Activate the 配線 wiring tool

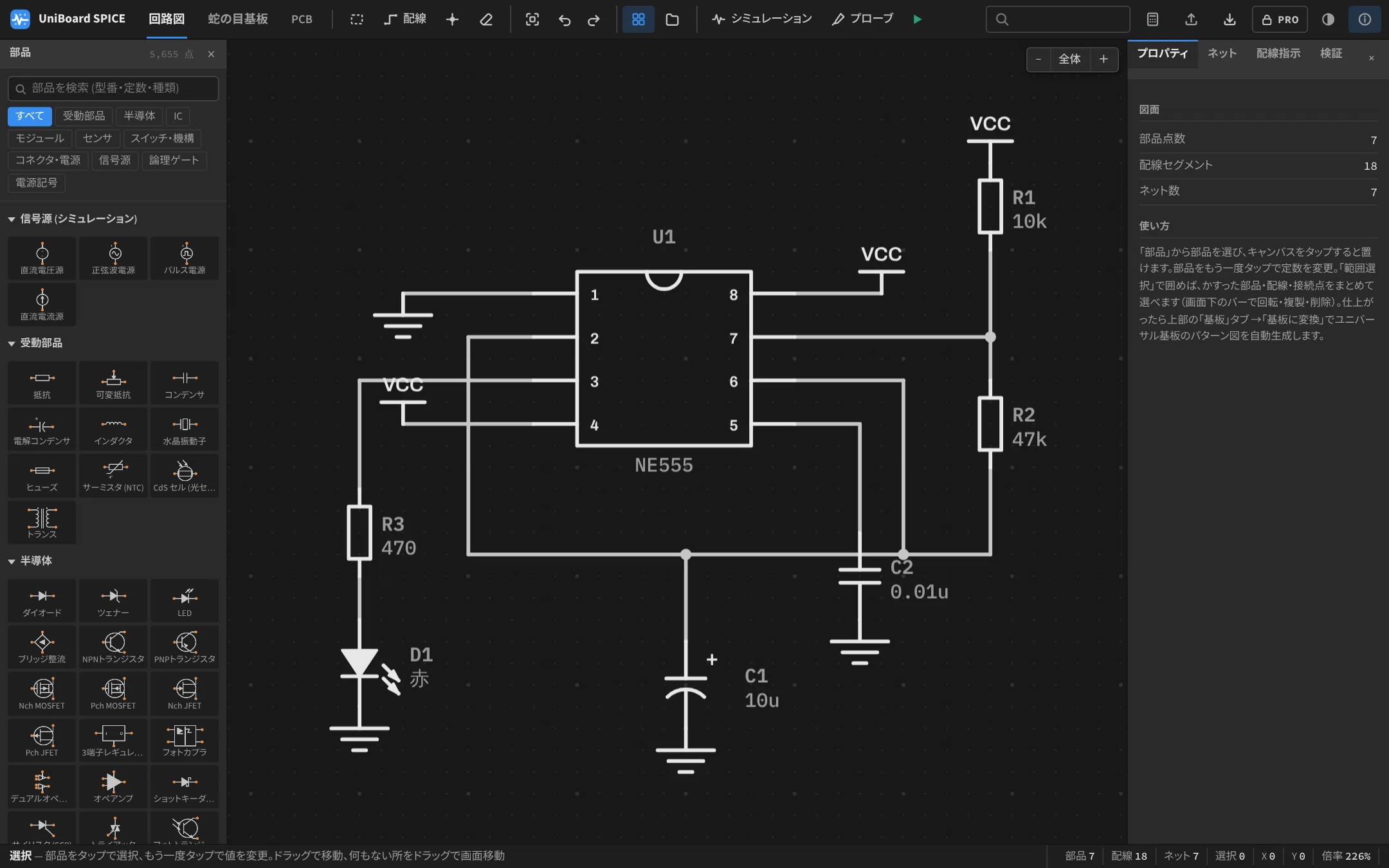(405, 19)
